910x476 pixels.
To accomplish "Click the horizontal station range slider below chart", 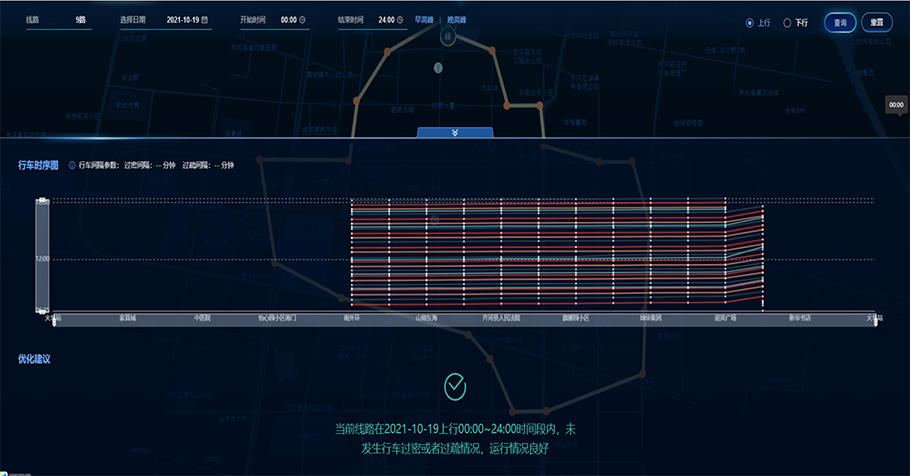I will click(460, 319).
